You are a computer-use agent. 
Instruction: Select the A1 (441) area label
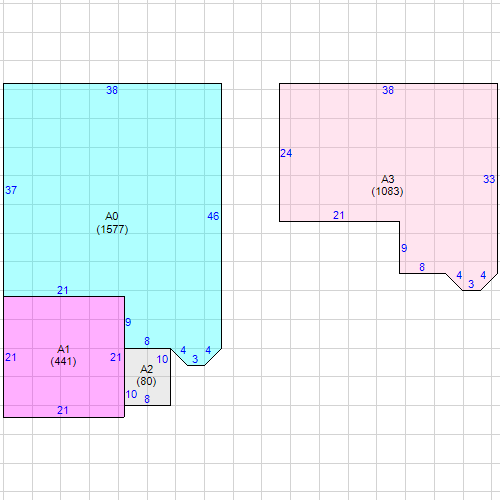63,355
